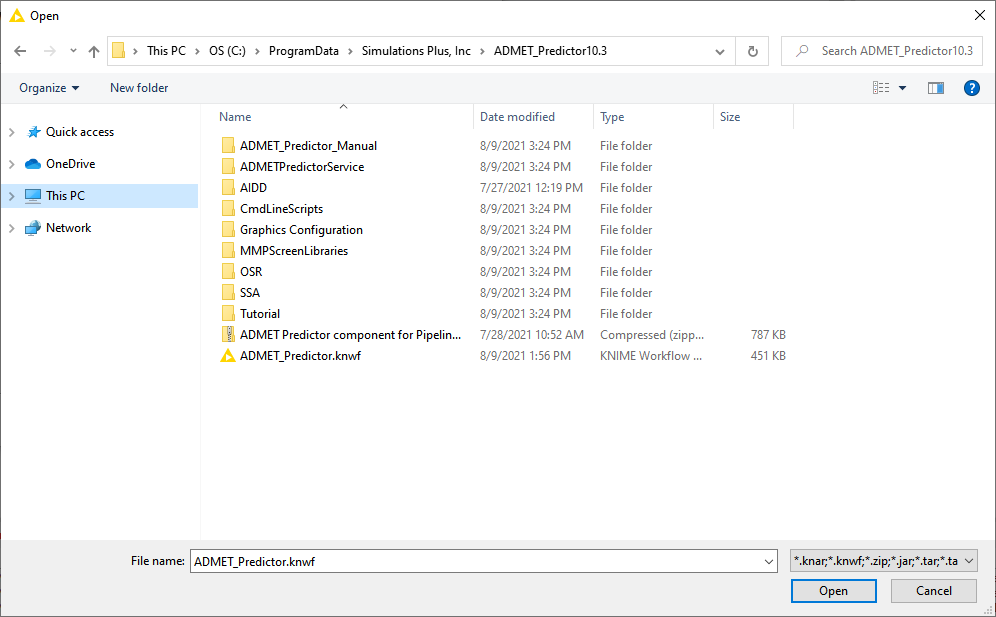Create a New folder
The image size is (996, 617).
pos(139,88)
